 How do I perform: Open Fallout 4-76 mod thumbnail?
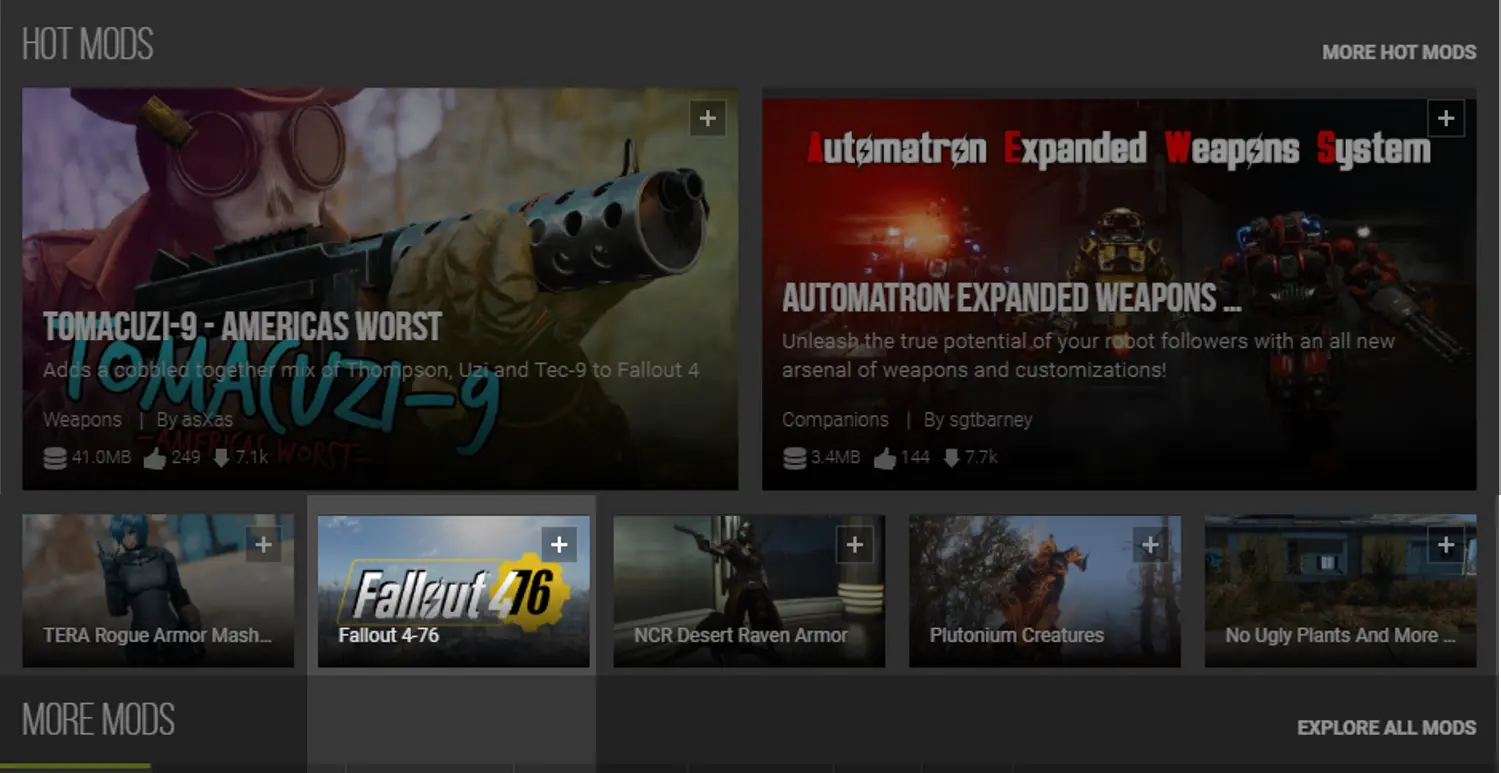point(453,591)
